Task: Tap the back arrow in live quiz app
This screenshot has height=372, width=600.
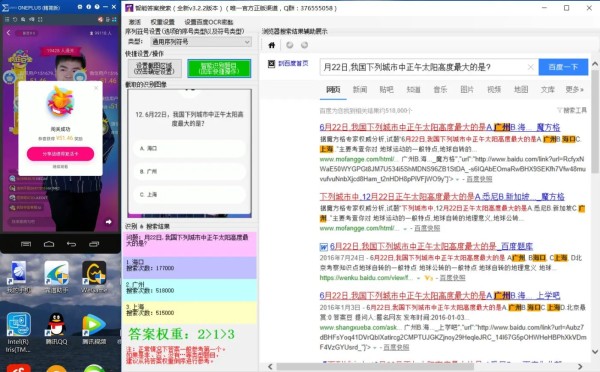Action: click(x=8, y=33)
